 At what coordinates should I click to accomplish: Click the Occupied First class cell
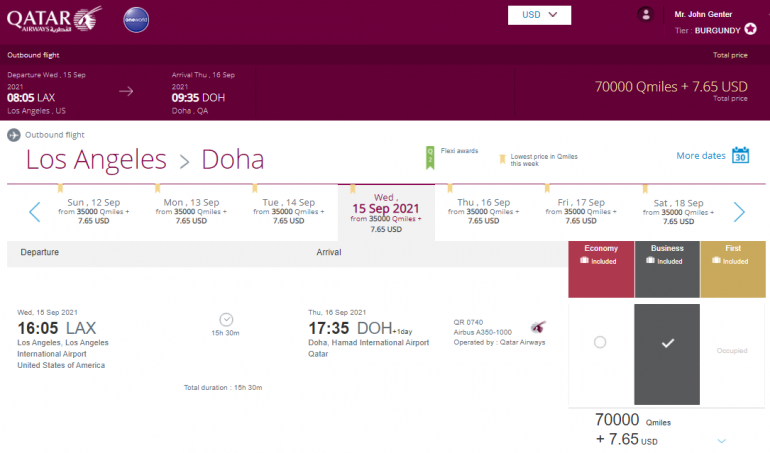pos(732,350)
